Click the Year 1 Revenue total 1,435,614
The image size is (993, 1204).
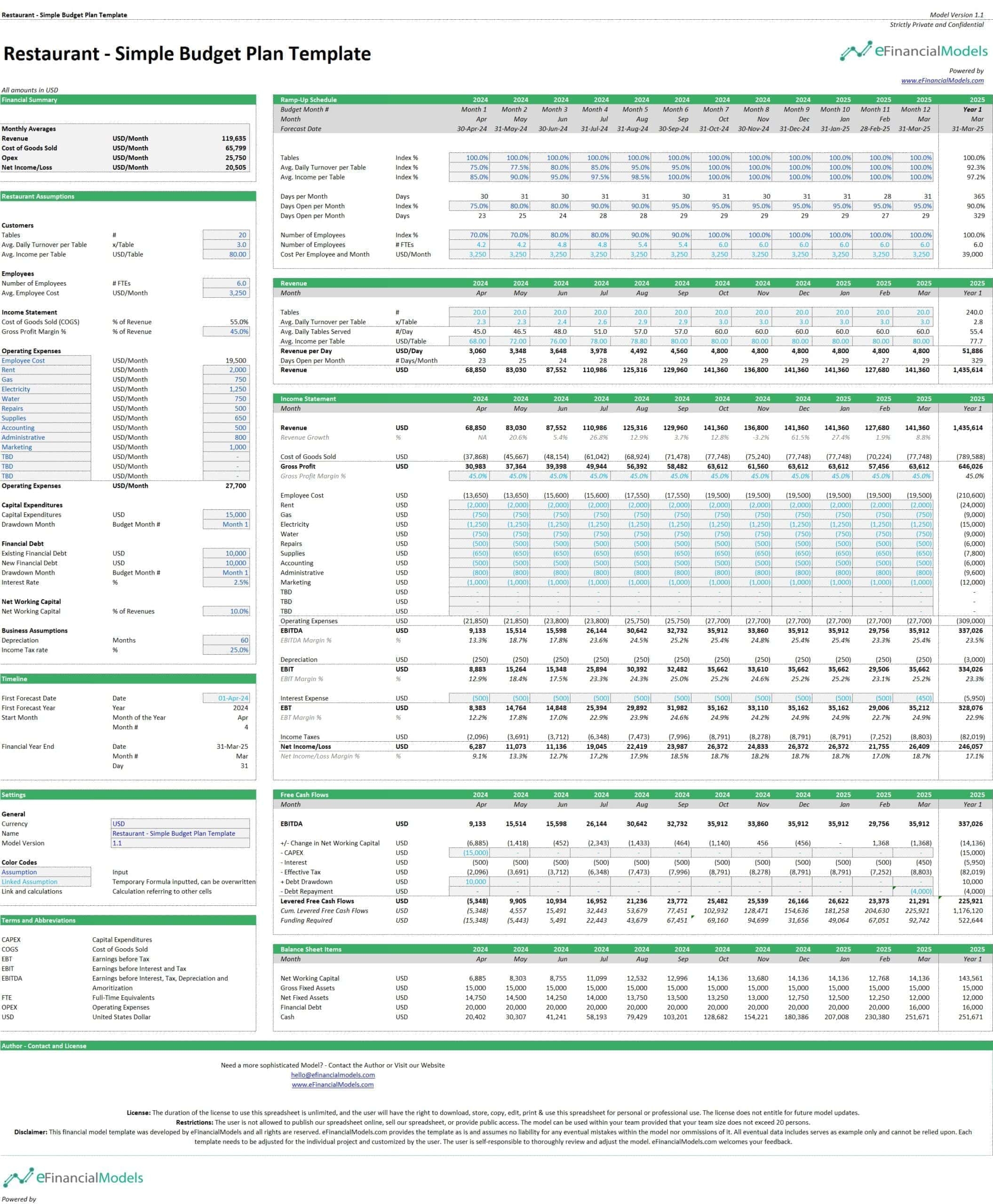pos(968,370)
